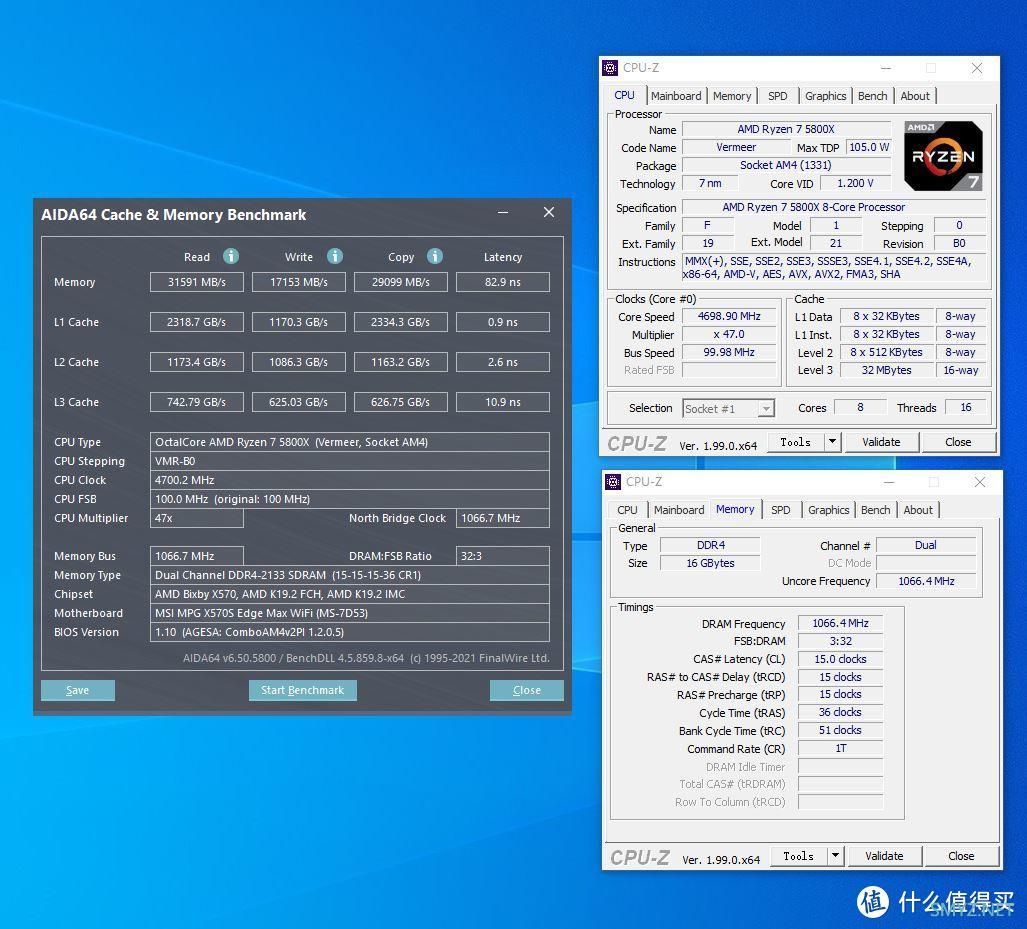Image resolution: width=1027 pixels, height=929 pixels.
Task: Click Core VID value 1.200 V
Action: (x=855, y=183)
